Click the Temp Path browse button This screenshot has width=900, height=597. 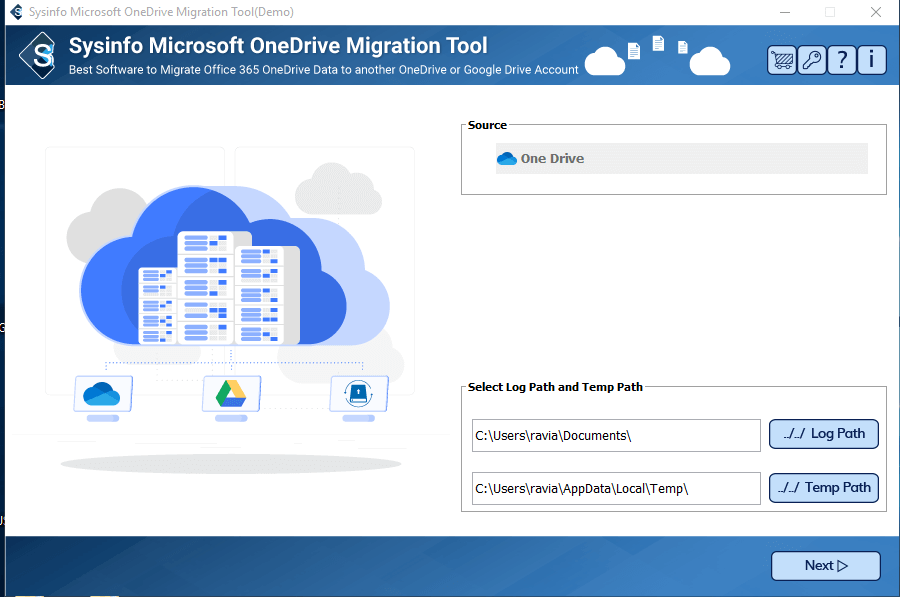point(824,488)
